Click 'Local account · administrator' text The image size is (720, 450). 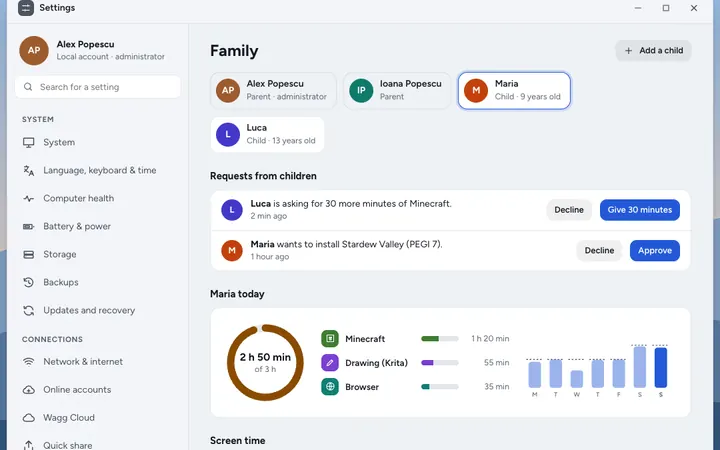pyautogui.click(x=110, y=57)
